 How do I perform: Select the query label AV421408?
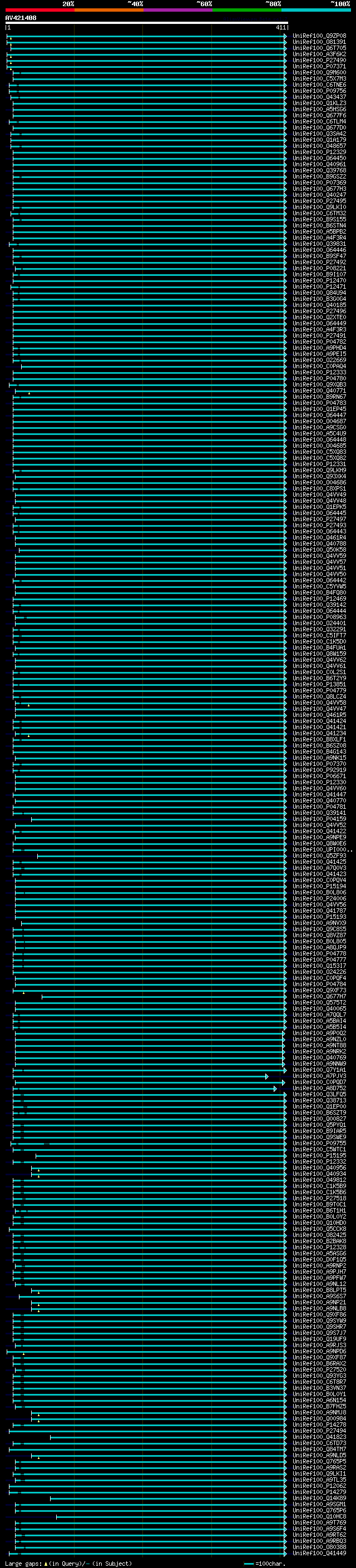[21, 18]
